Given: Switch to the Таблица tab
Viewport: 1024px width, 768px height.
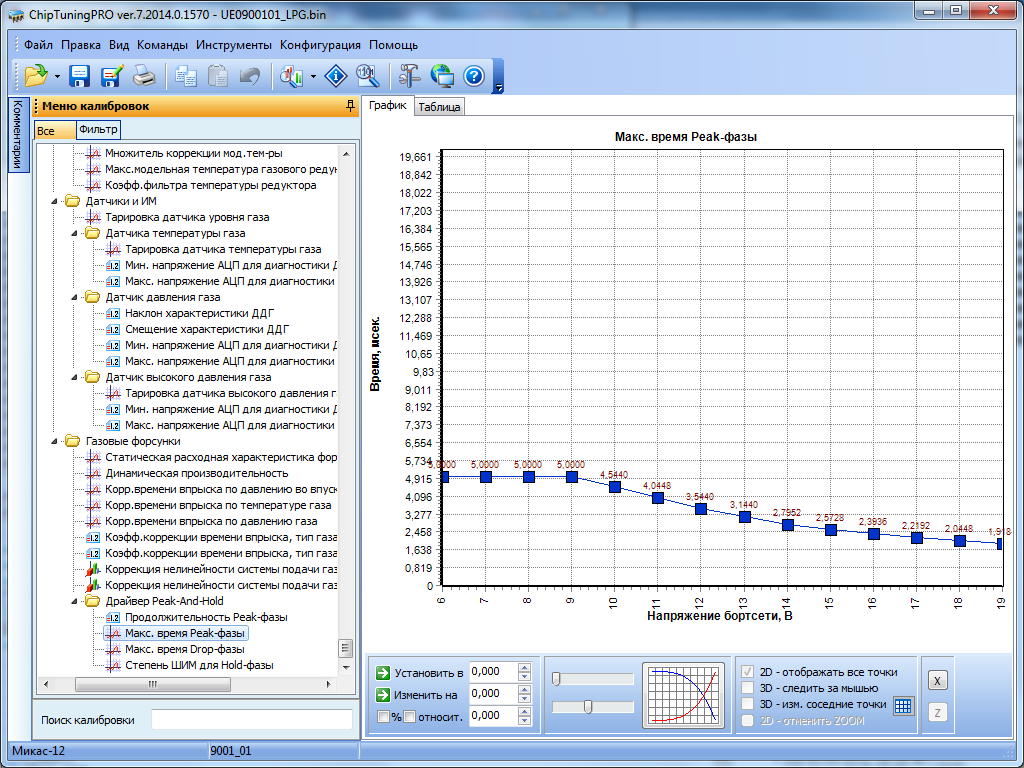Looking at the screenshot, I should (439, 107).
